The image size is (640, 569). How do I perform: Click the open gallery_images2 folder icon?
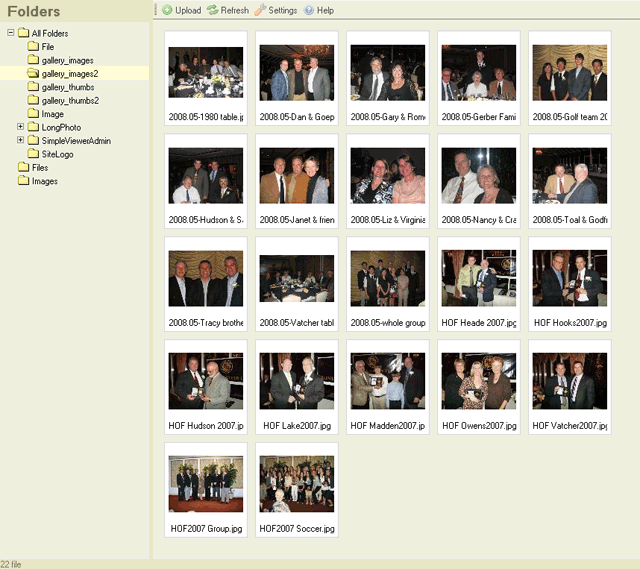33,73
